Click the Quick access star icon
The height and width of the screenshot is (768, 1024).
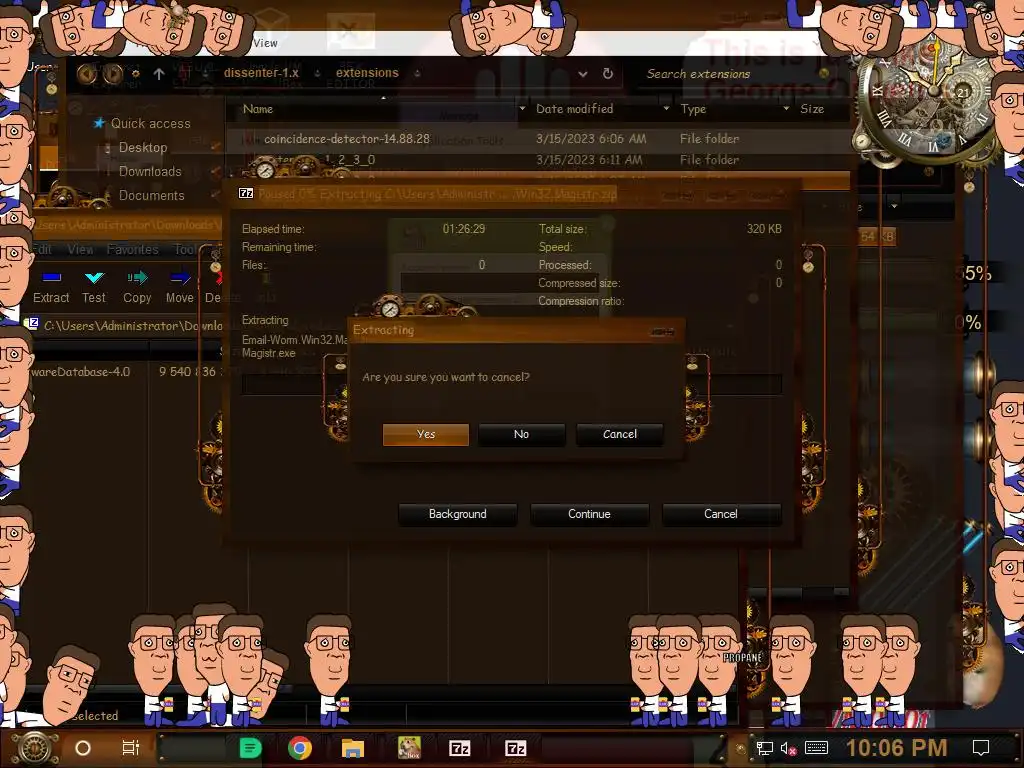click(99, 123)
